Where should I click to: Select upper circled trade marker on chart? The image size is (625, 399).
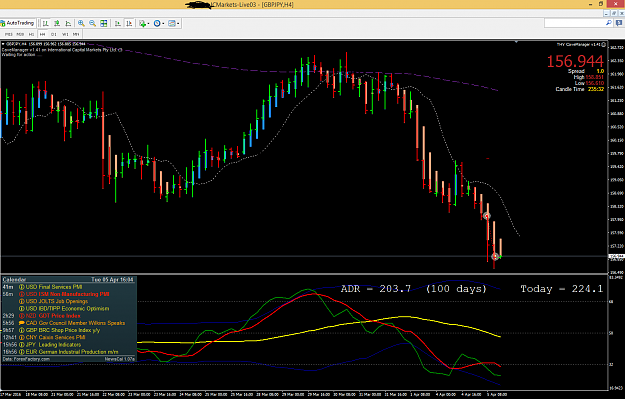(x=487, y=216)
